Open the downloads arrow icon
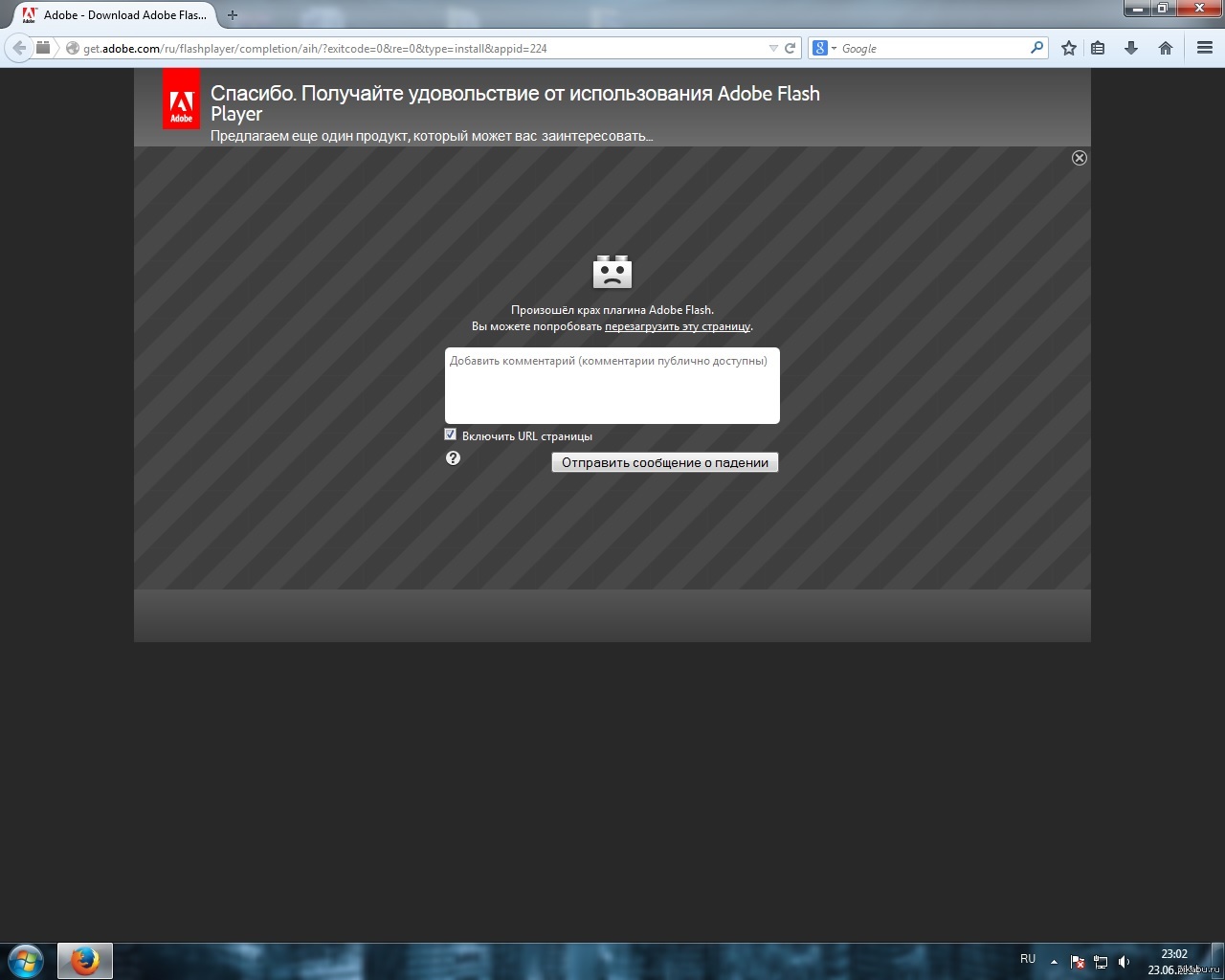 point(1131,48)
